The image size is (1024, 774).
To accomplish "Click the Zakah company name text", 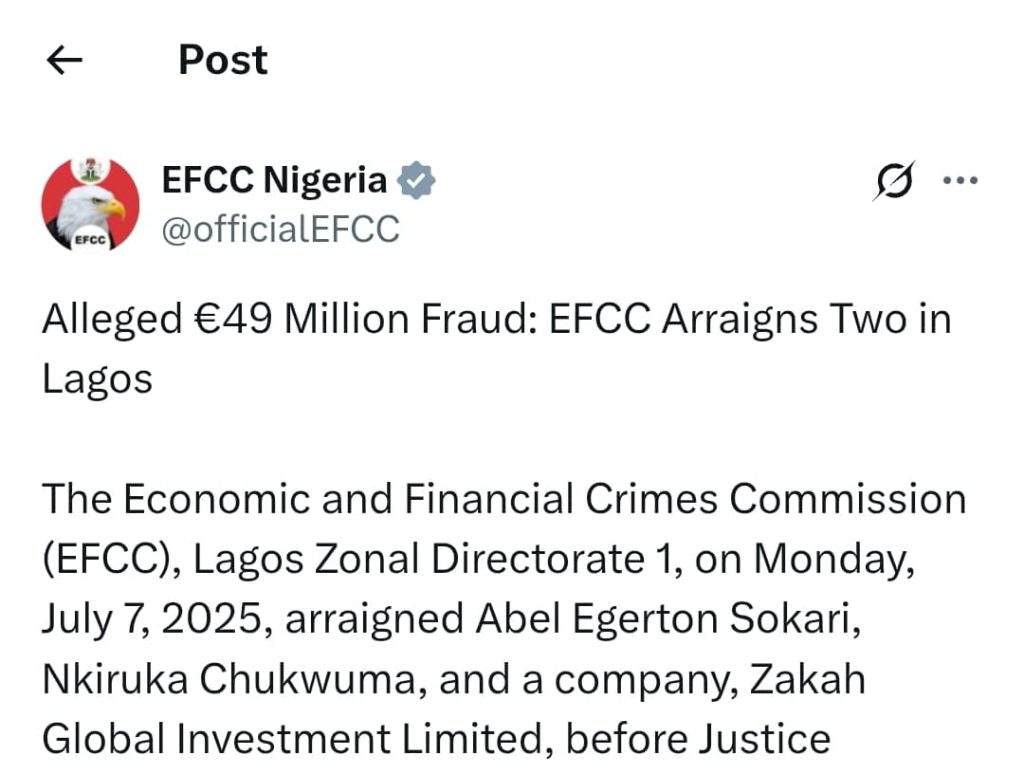I will point(807,679).
